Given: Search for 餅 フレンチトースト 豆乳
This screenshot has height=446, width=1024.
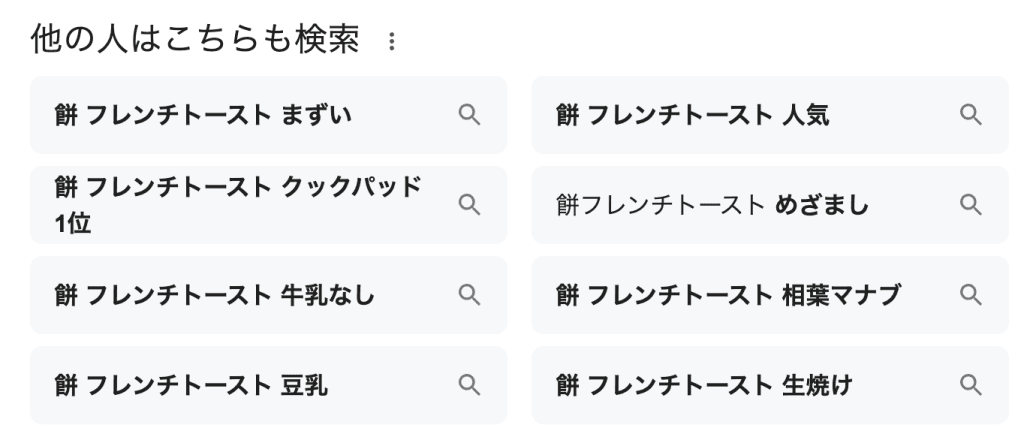Looking at the screenshot, I should [x=190, y=386].
